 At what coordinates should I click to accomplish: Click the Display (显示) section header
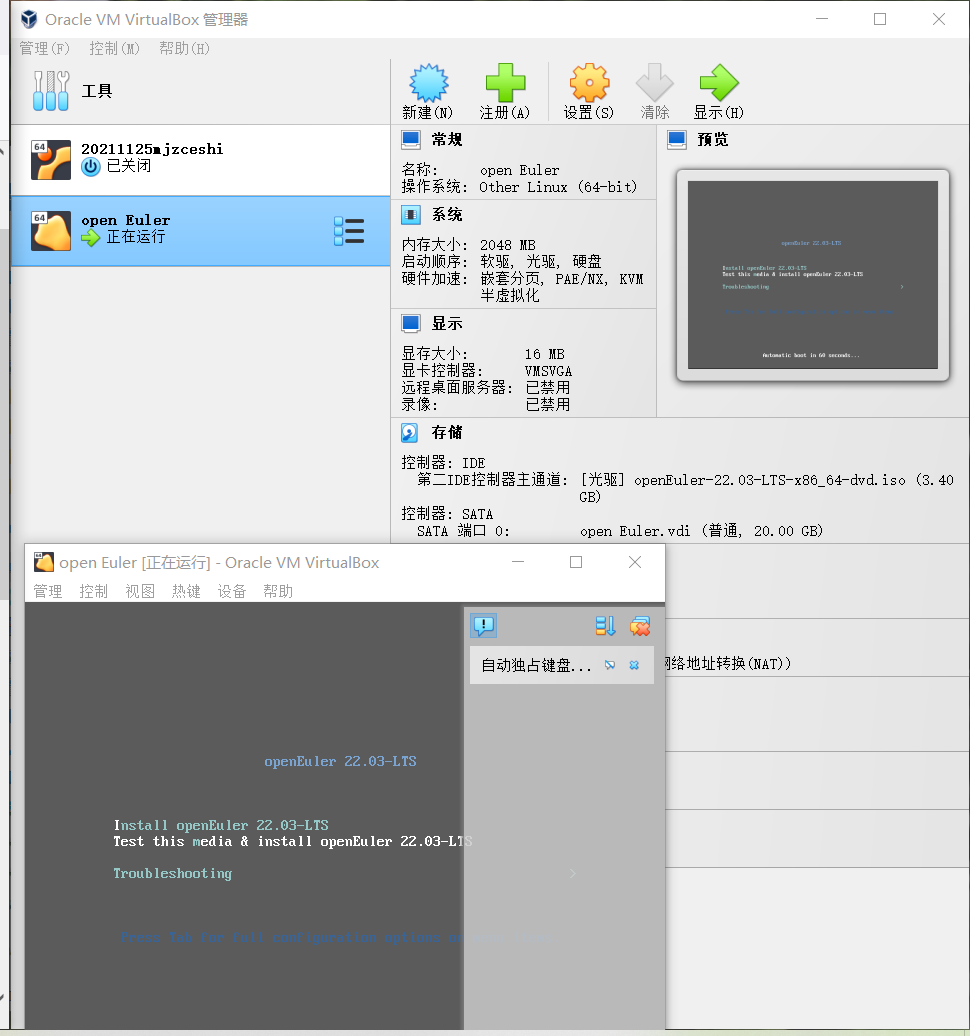447,324
